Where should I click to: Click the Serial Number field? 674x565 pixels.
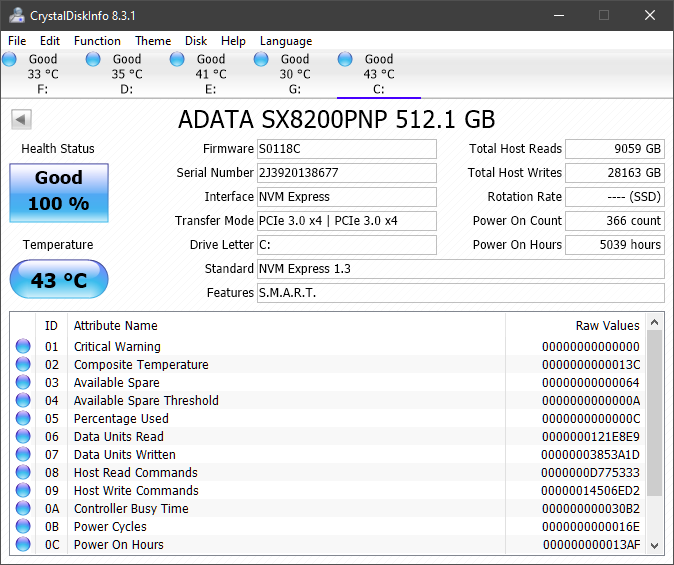[347, 173]
